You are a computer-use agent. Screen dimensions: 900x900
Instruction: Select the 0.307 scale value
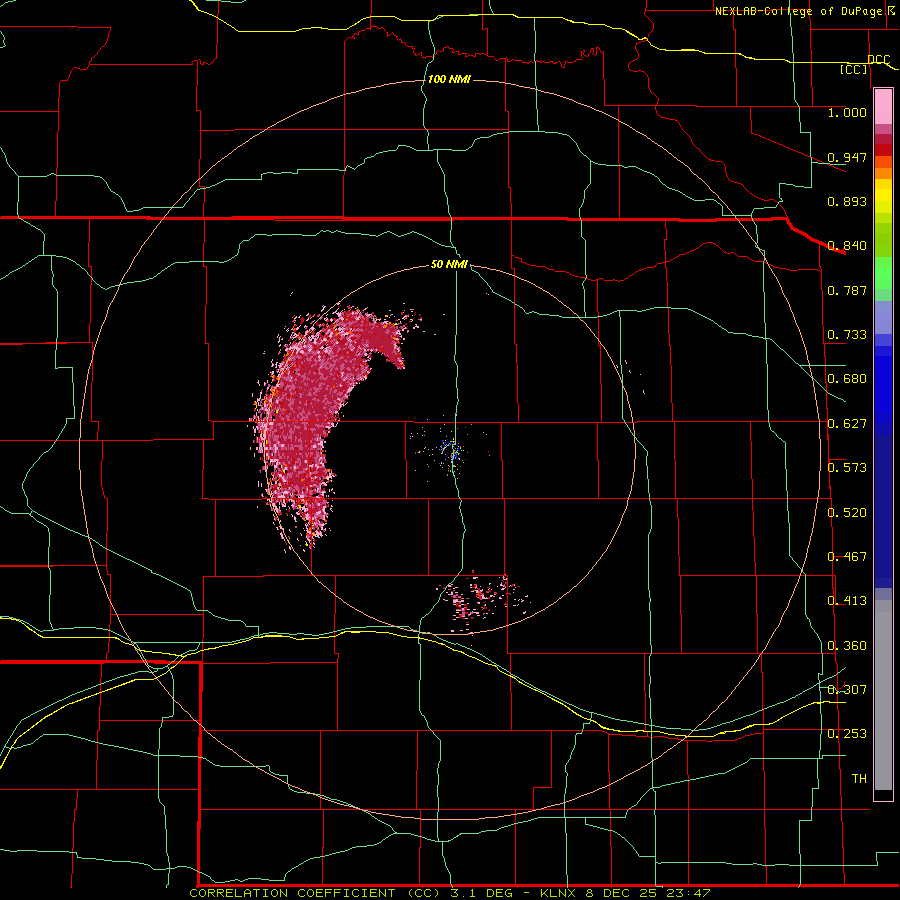(847, 690)
